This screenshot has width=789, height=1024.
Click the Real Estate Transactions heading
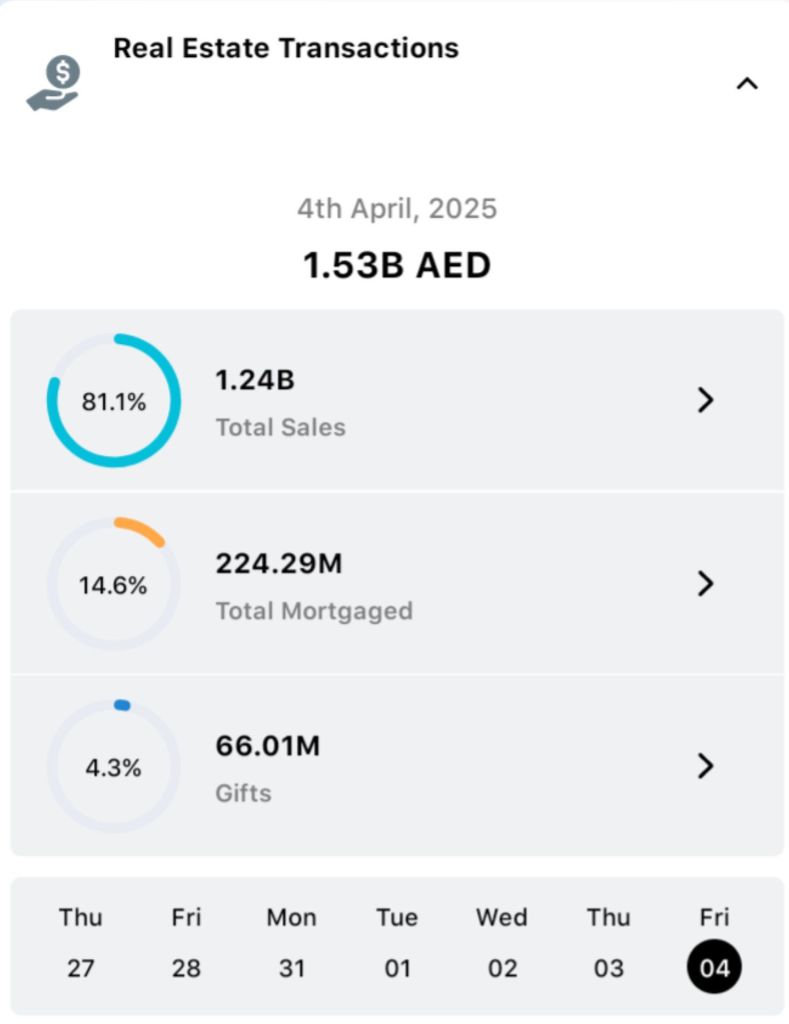coord(286,48)
